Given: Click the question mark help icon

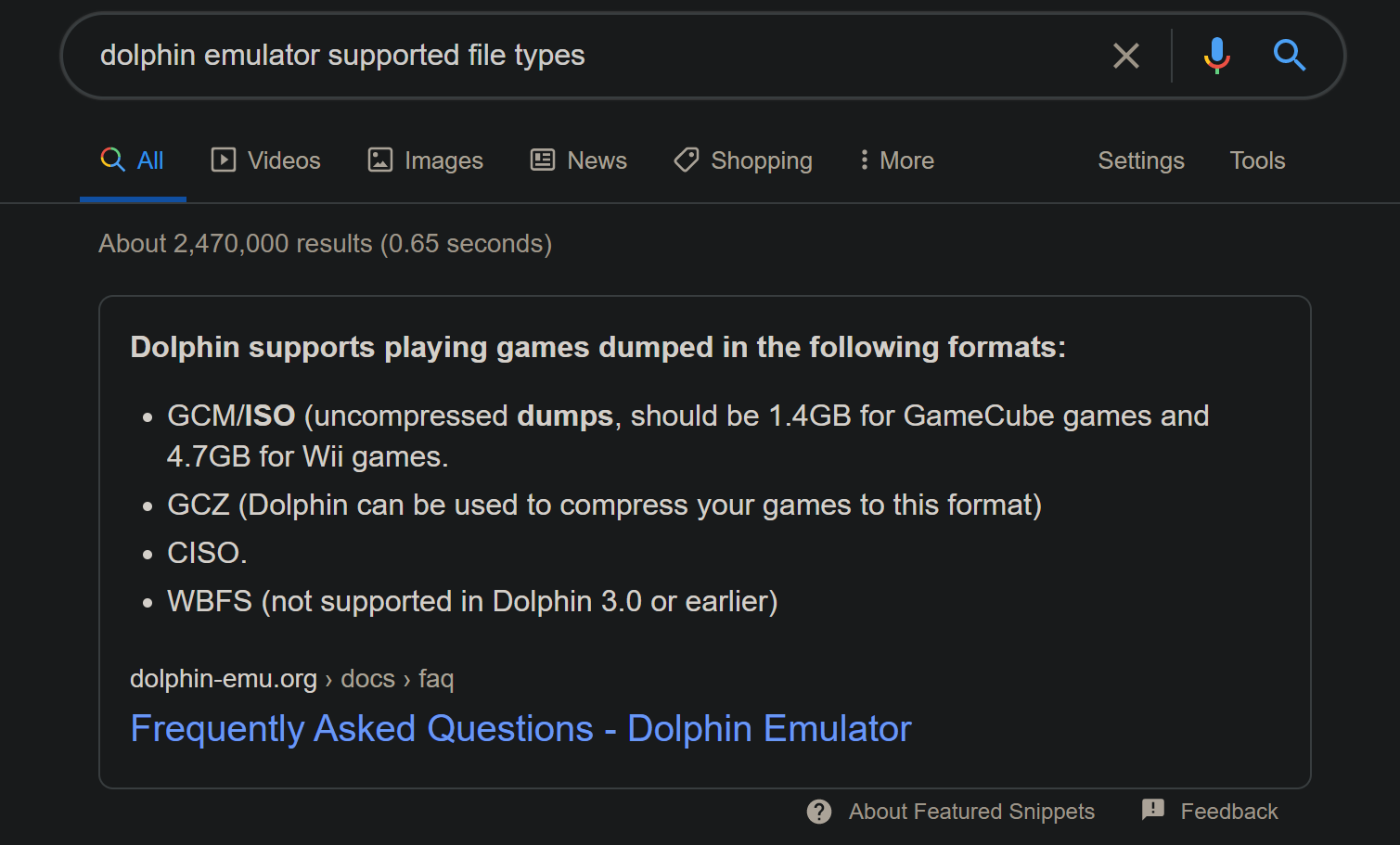Looking at the screenshot, I should point(819,812).
